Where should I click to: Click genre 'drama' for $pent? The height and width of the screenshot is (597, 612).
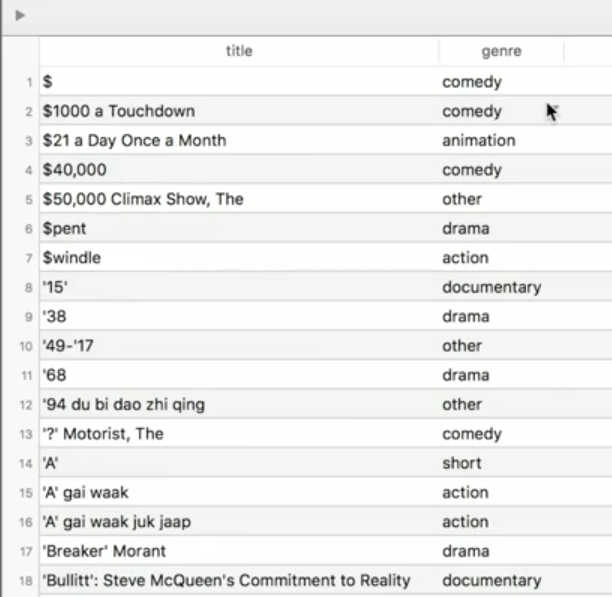[466, 229]
